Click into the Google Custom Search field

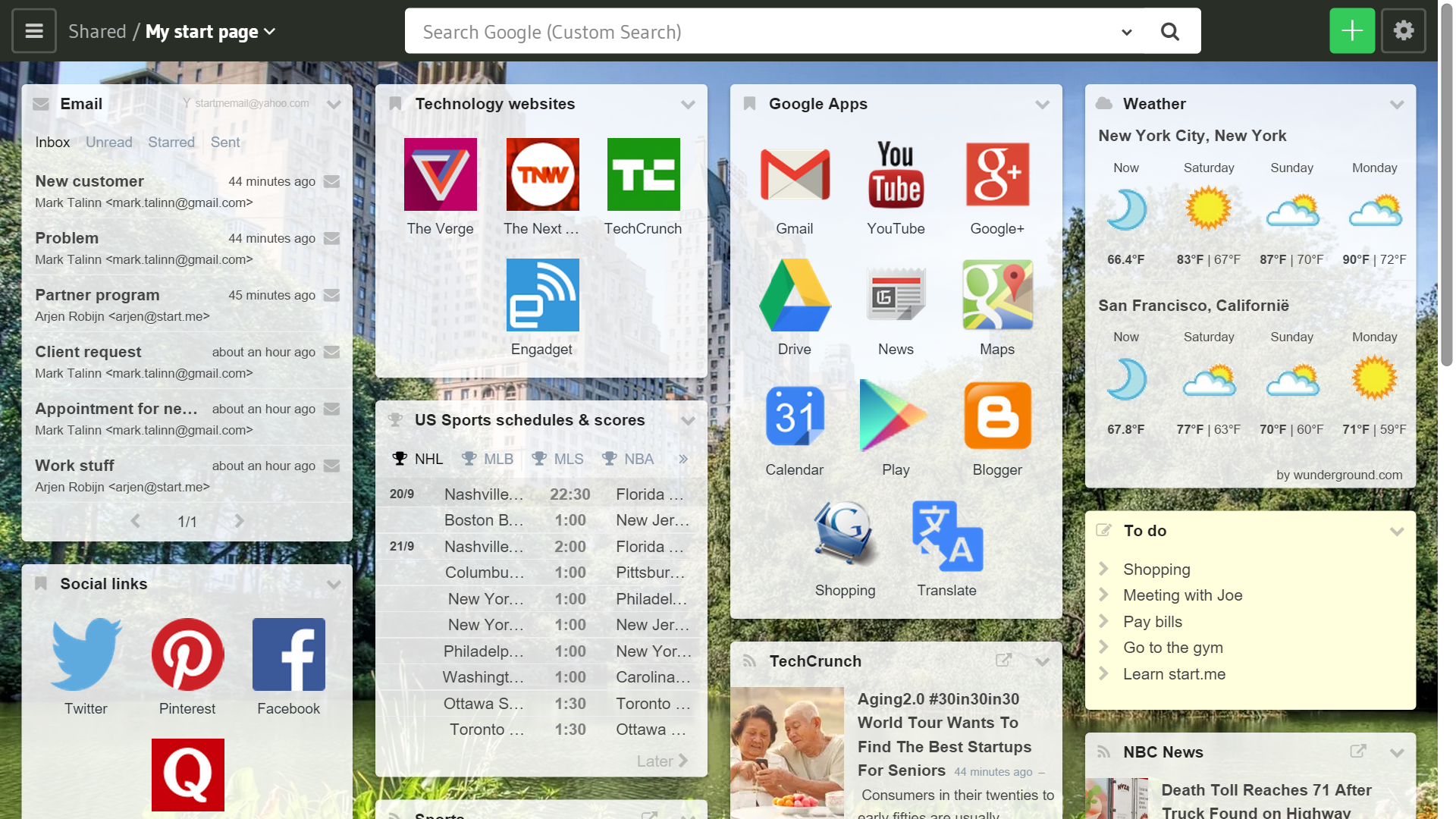pyautogui.click(x=758, y=32)
